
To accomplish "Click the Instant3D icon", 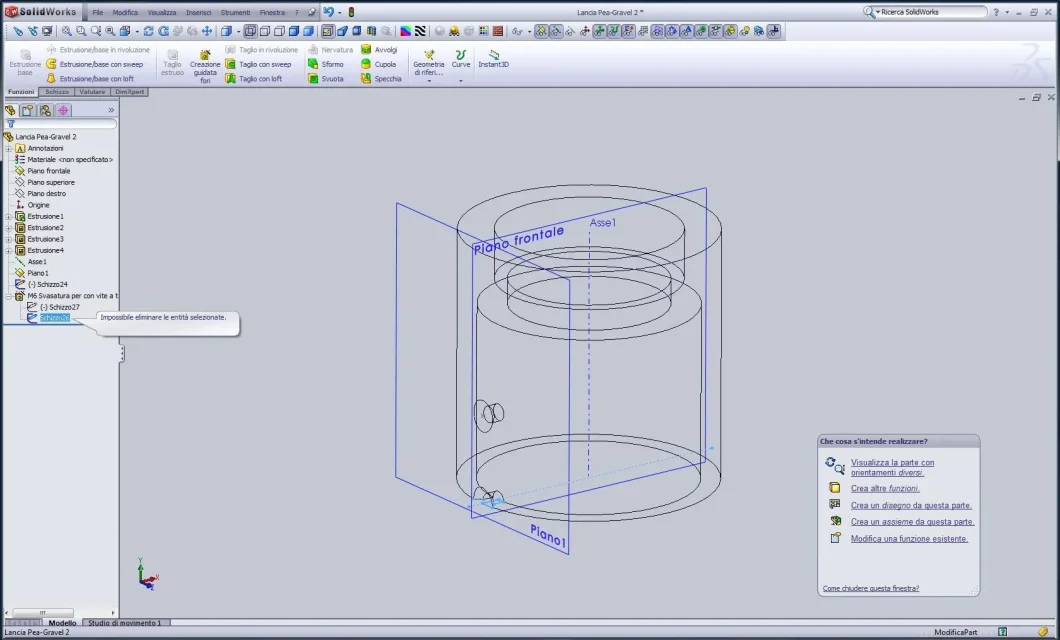I will click(493, 59).
